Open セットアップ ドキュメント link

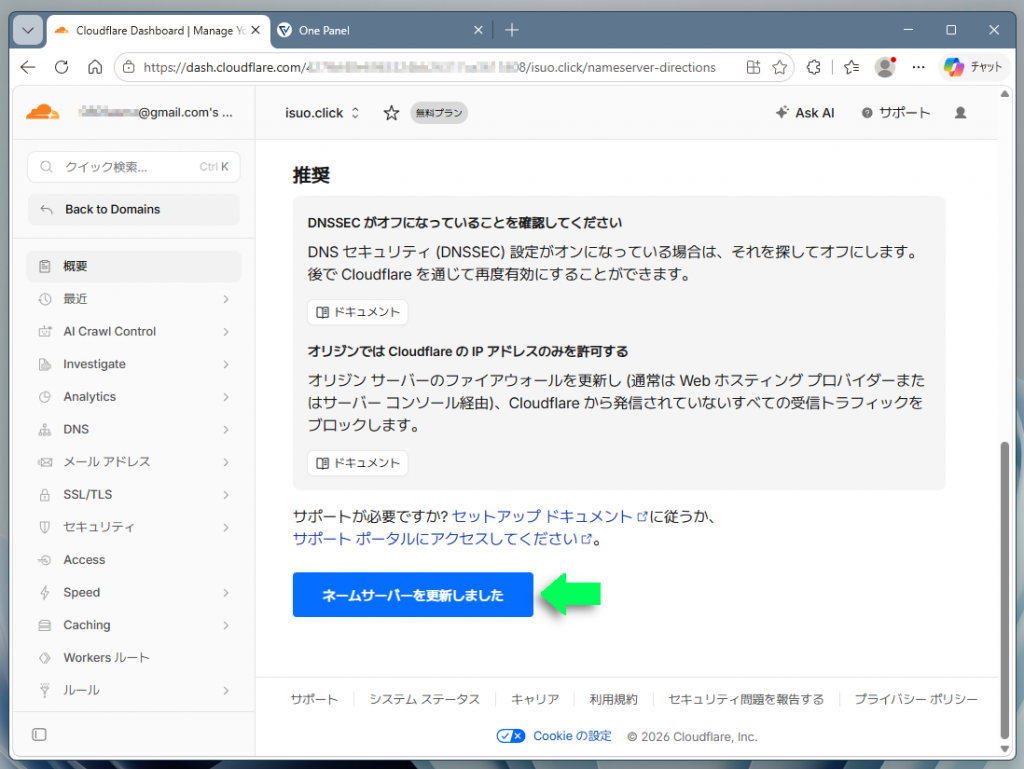click(x=549, y=516)
